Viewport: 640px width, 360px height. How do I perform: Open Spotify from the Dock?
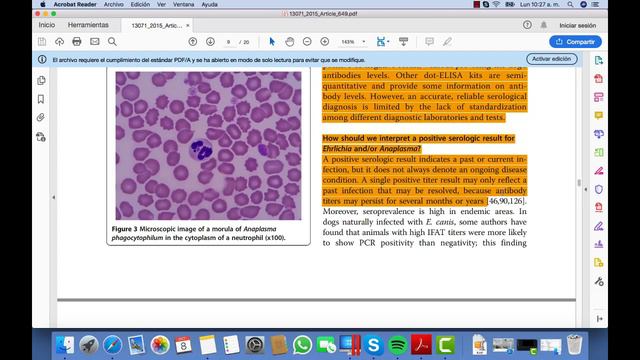coord(398,345)
